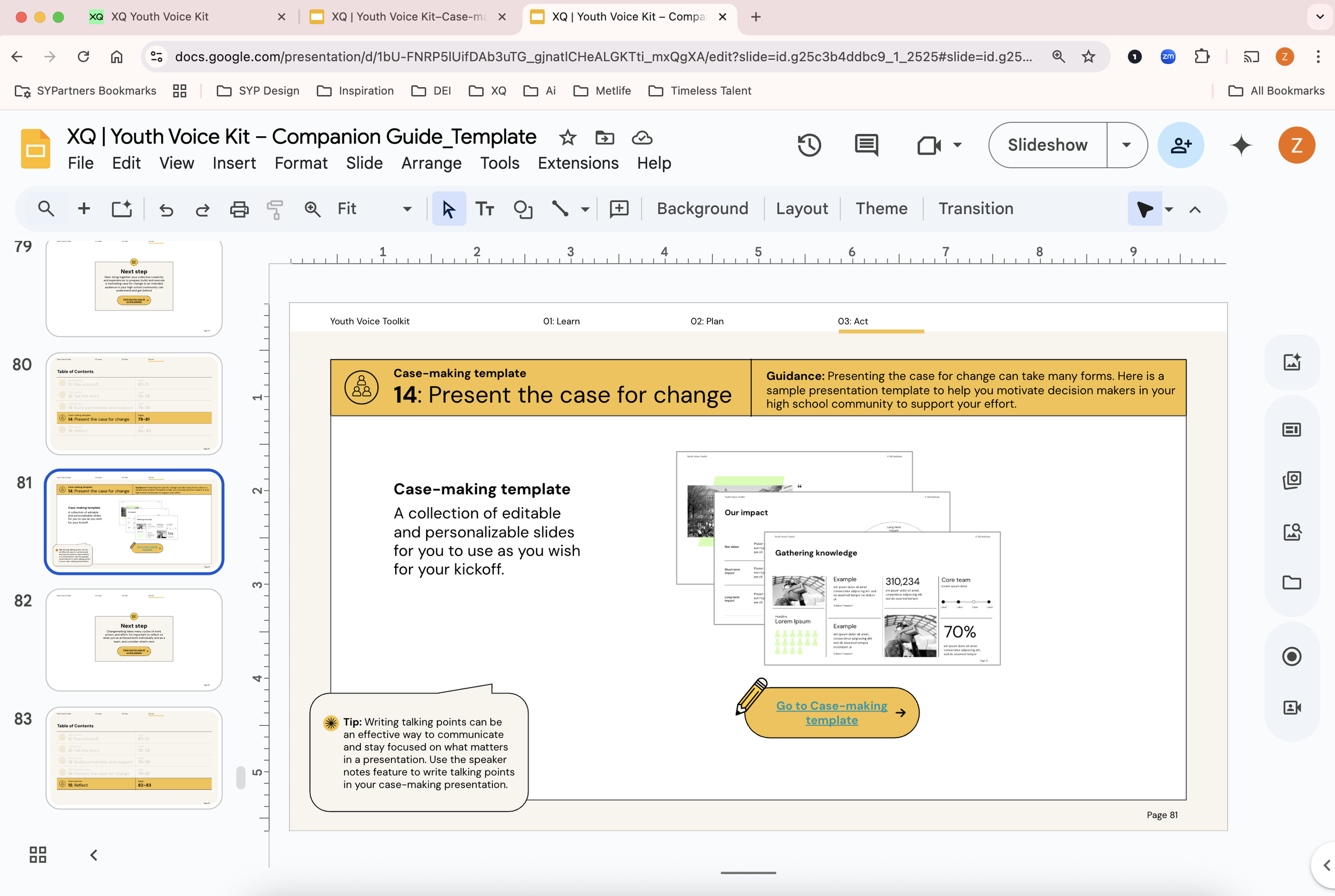Open Gemini sparkle icon

tap(1240, 145)
